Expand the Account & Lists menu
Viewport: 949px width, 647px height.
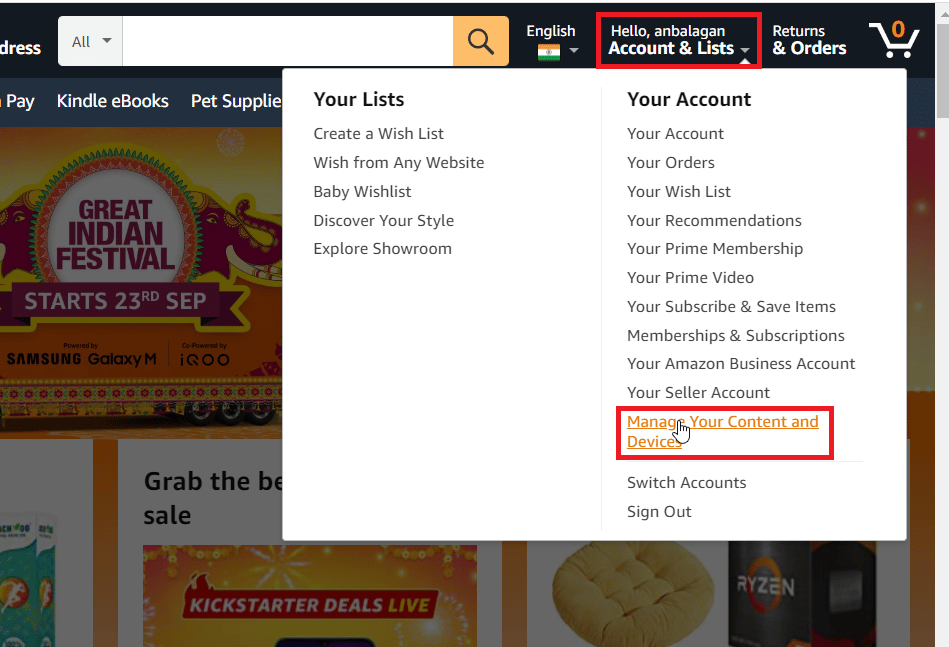coord(678,40)
